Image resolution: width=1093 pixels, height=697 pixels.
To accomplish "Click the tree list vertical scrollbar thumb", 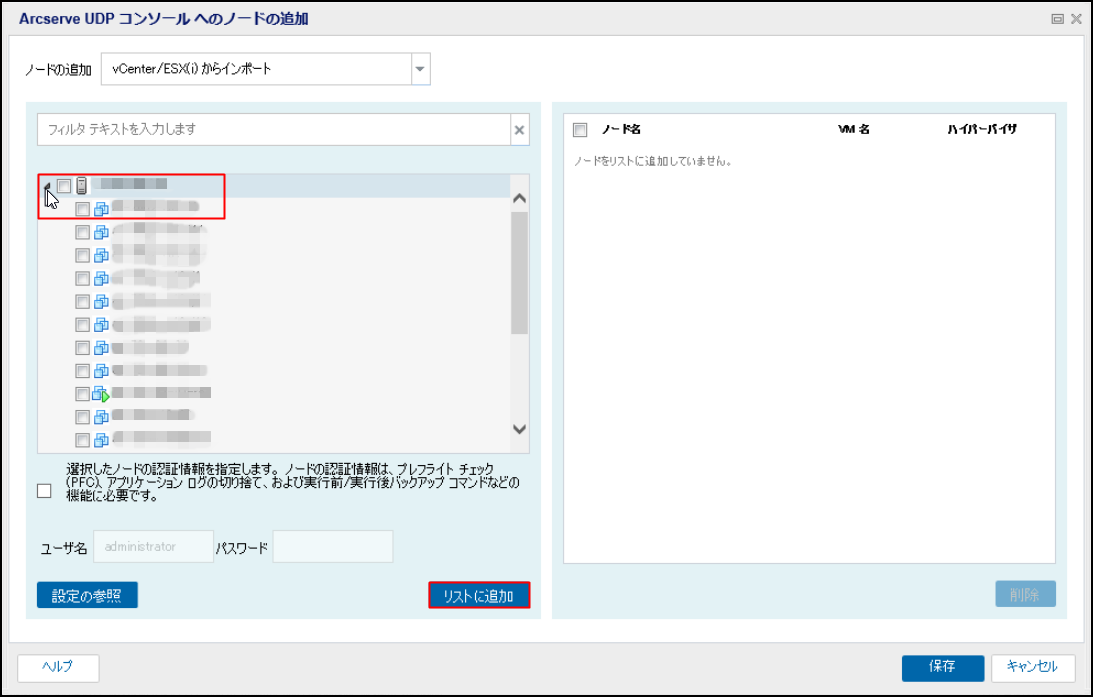I will pos(519,273).
